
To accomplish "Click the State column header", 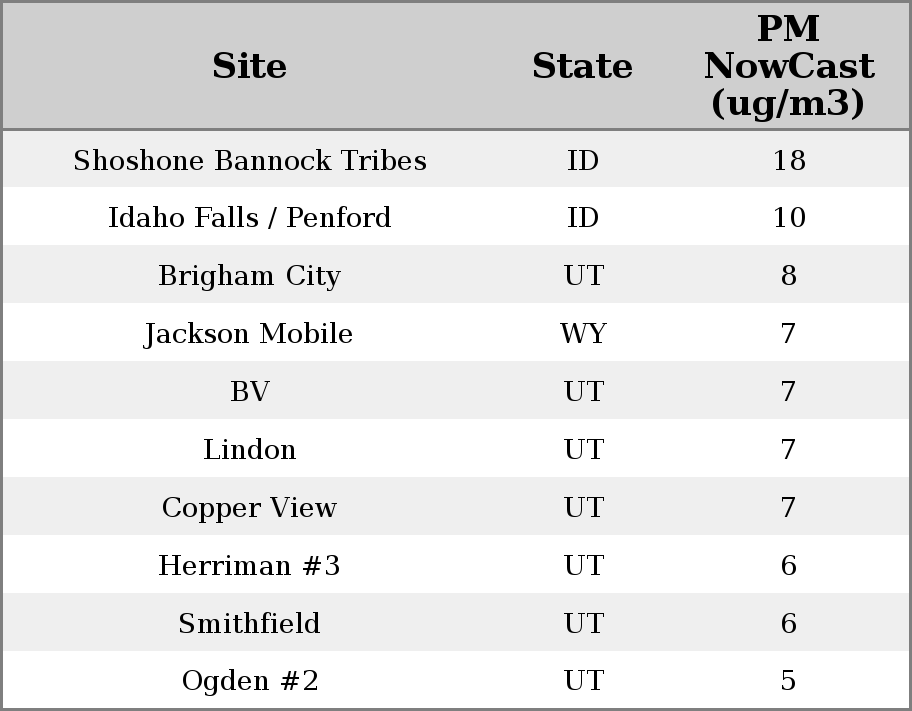I will [x=582, y=66].
